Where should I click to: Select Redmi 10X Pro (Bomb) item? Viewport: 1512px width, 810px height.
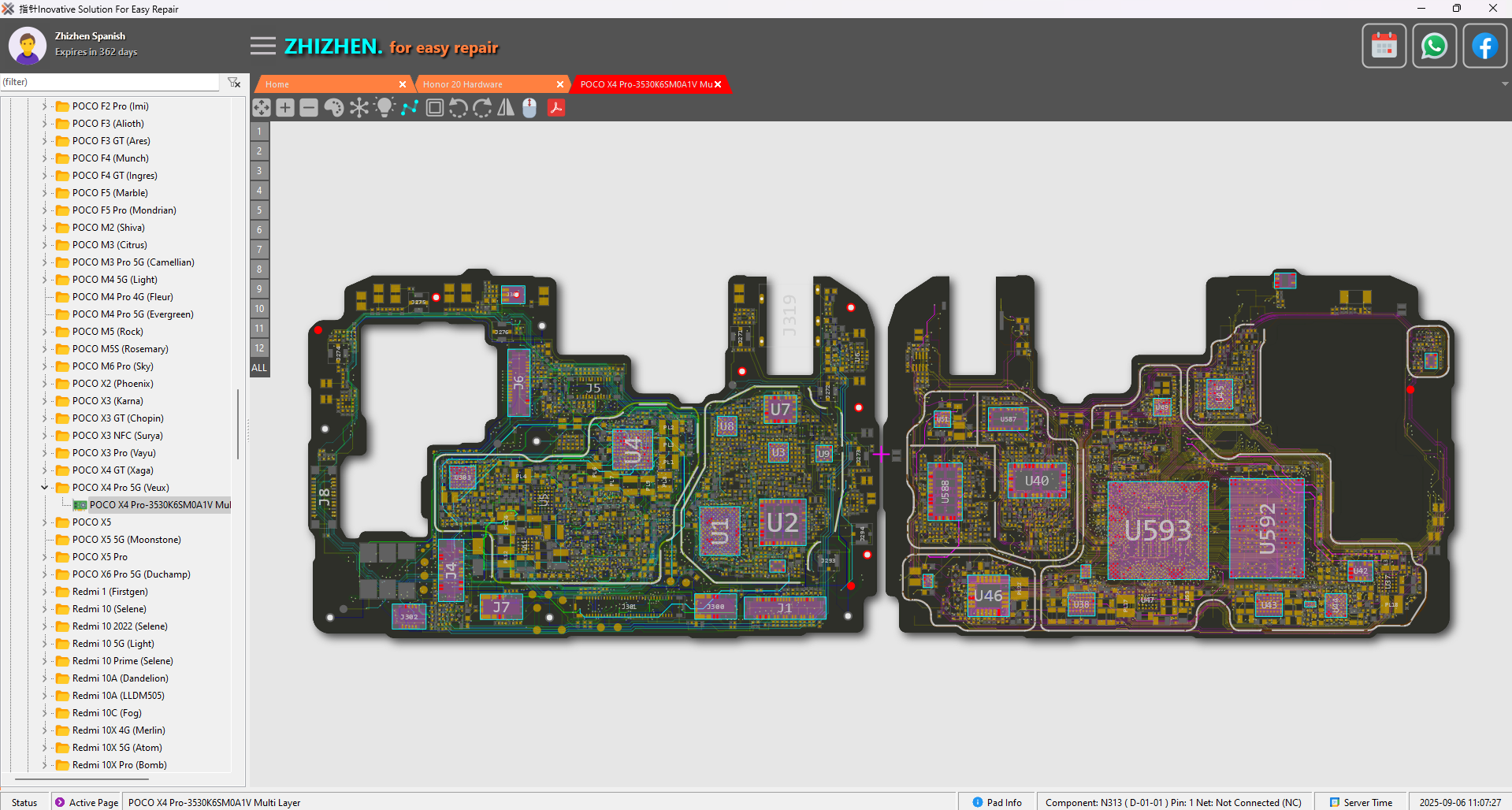coord(119,764)
